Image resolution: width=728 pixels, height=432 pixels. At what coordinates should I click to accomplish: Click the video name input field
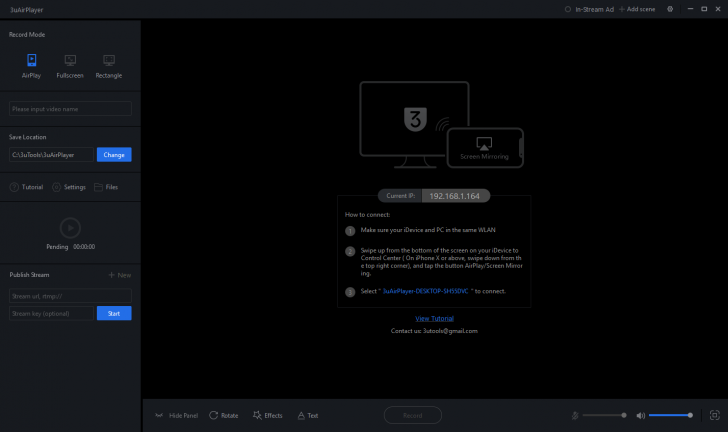70,109
